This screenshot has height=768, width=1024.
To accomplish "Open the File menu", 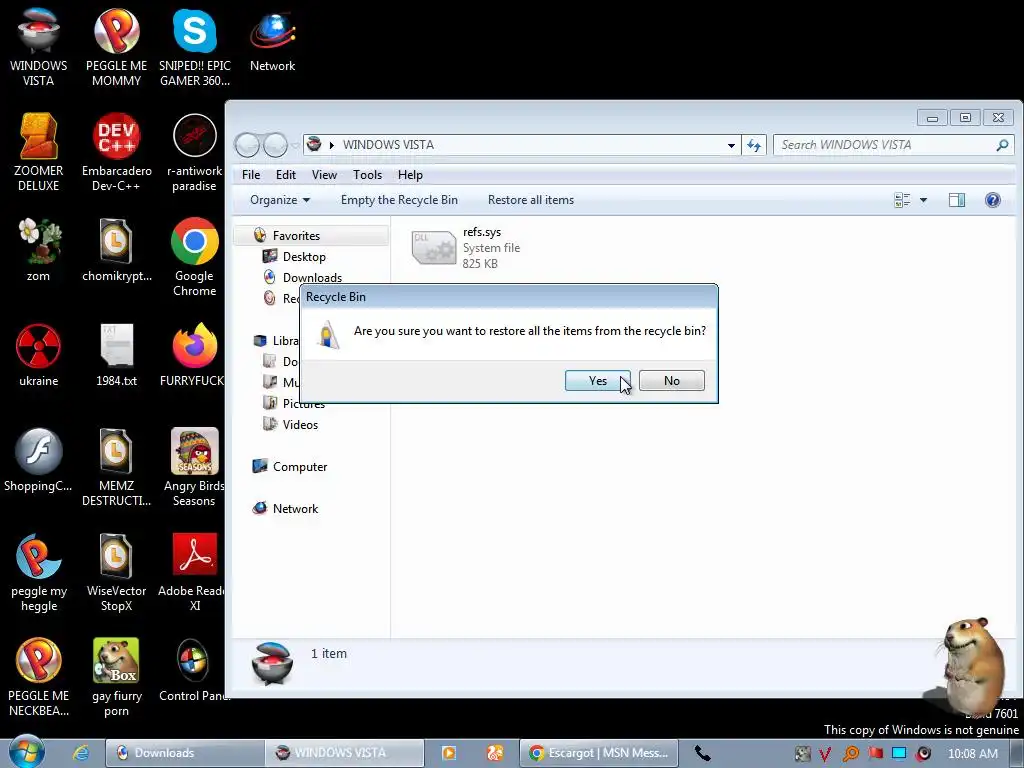I will 251,175.
